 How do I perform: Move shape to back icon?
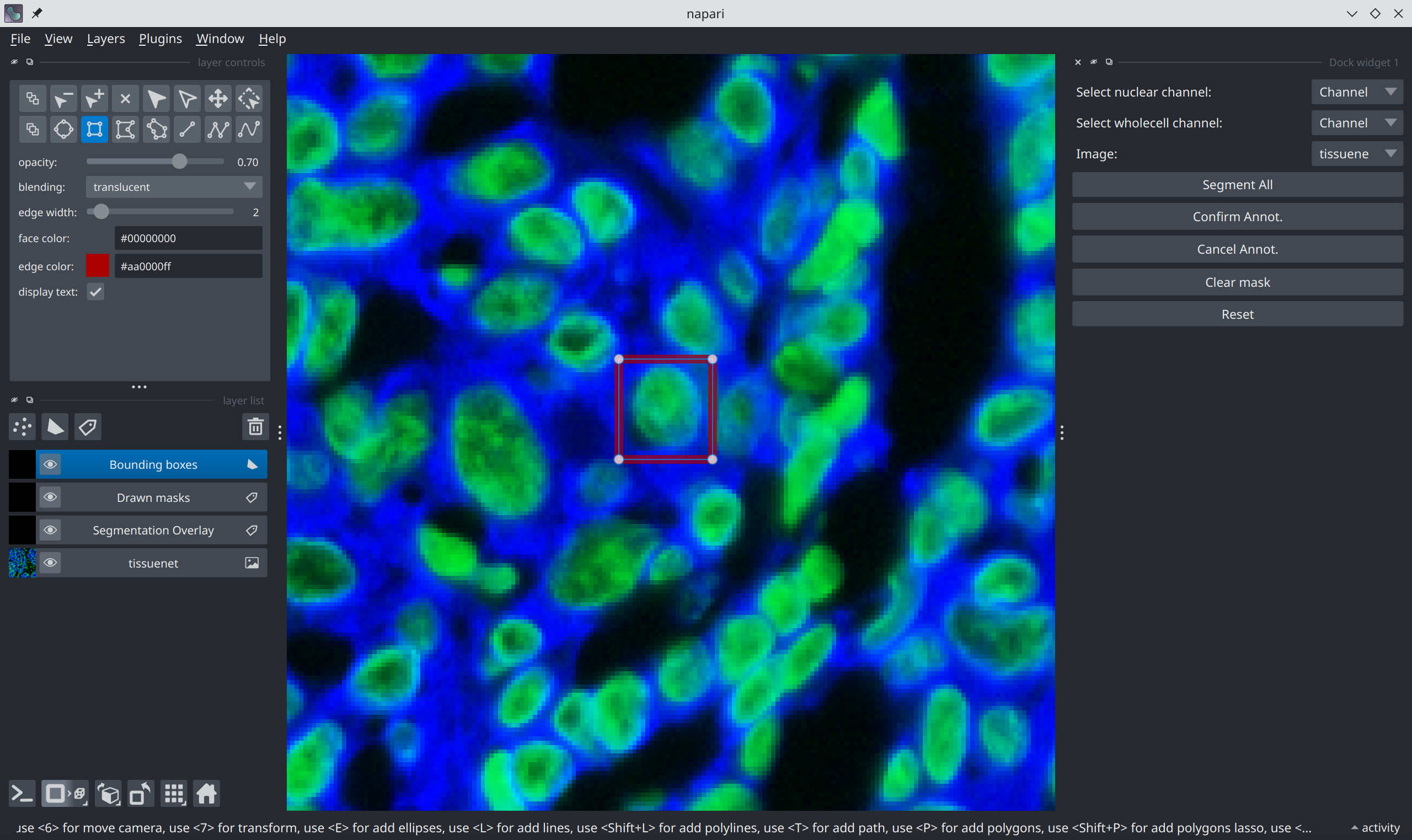(x=33, y=99)
